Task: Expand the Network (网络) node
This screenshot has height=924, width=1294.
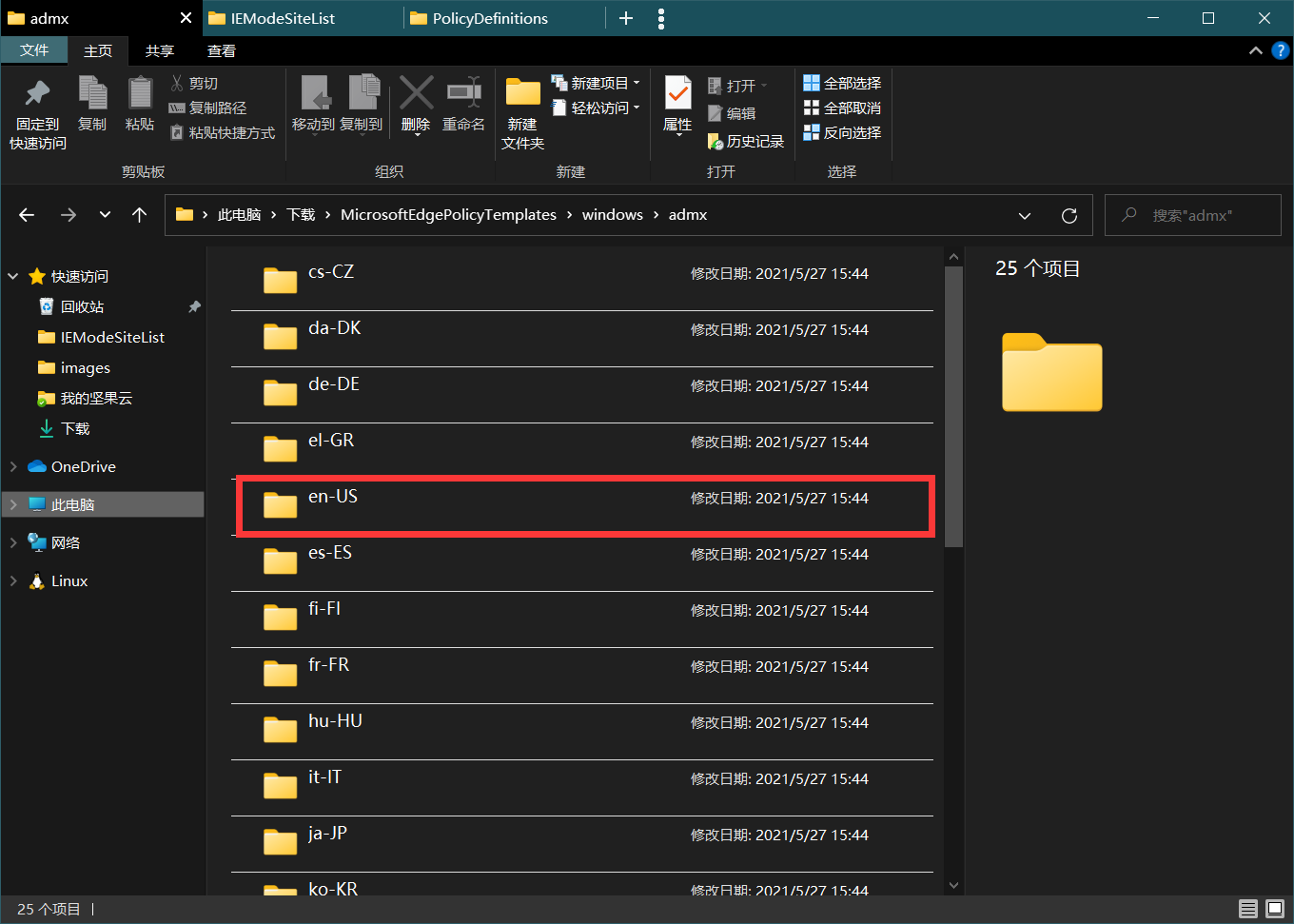Action: click(13, 542)
